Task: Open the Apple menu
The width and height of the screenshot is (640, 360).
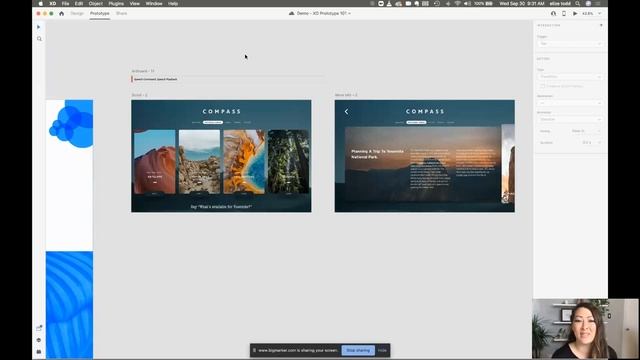Action: click(x=40, y=3)
